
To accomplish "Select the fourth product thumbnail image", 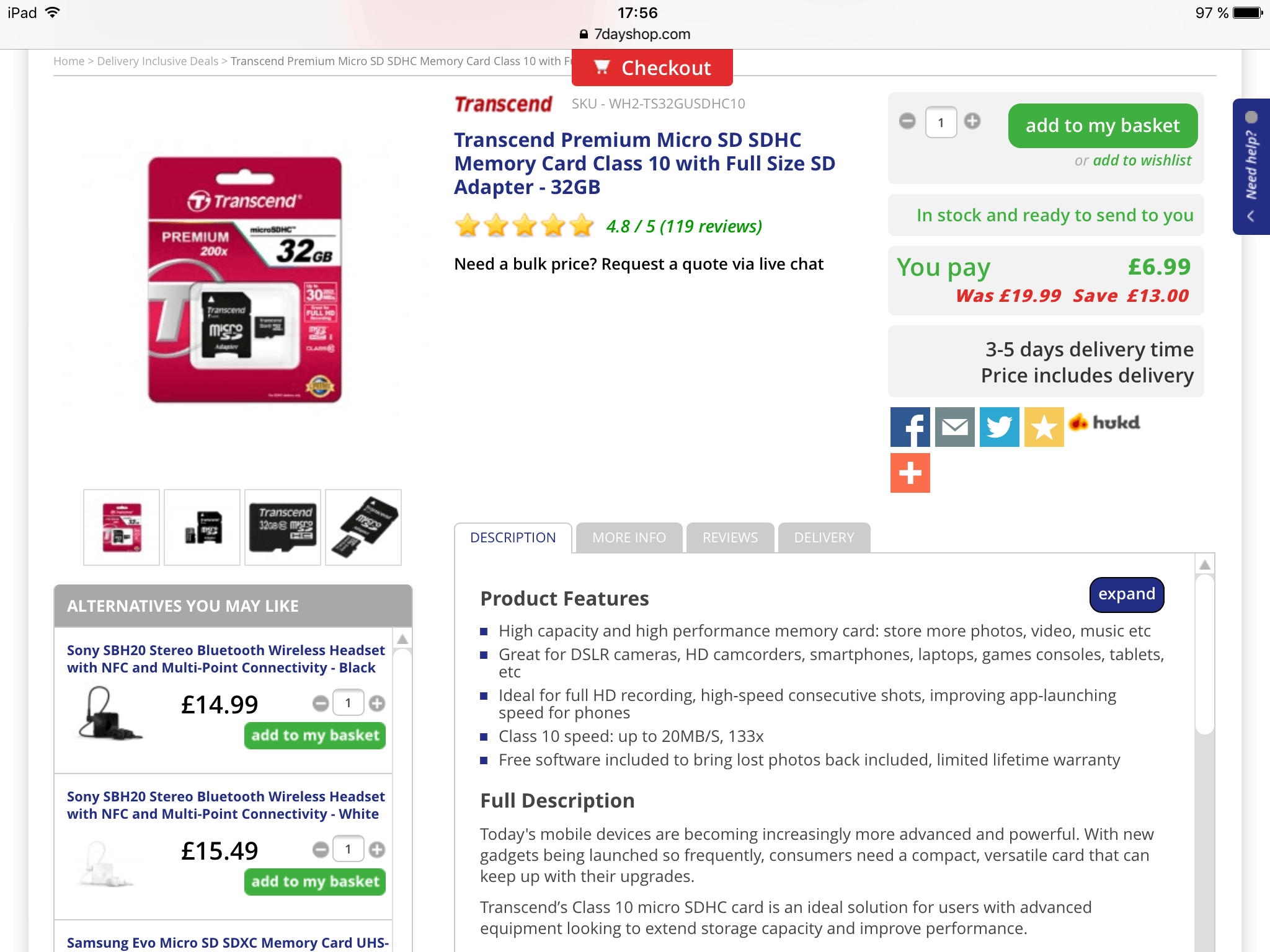I will [x=363, y=527].
